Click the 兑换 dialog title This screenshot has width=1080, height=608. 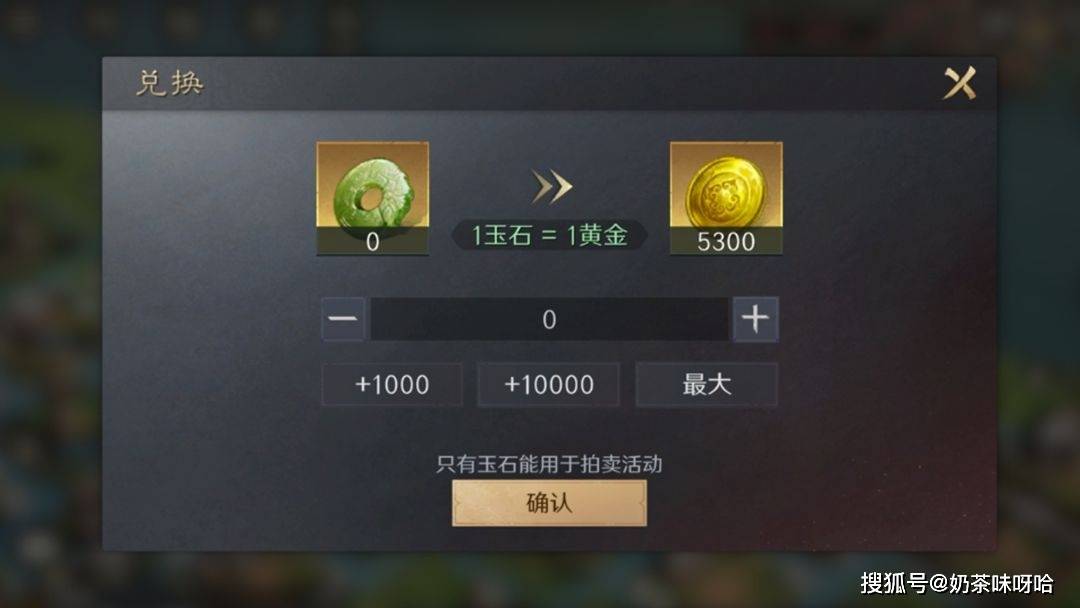[x=169, y=83]
